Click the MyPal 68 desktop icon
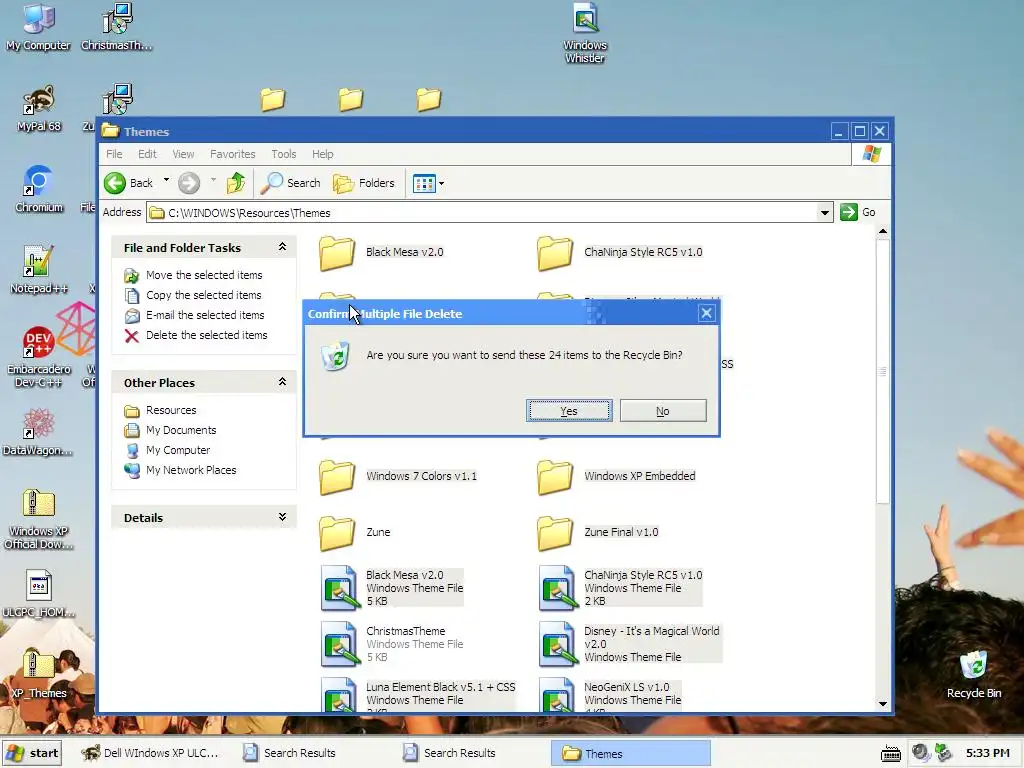Viewport: 1024px width, 768px height. coord(39,108)
